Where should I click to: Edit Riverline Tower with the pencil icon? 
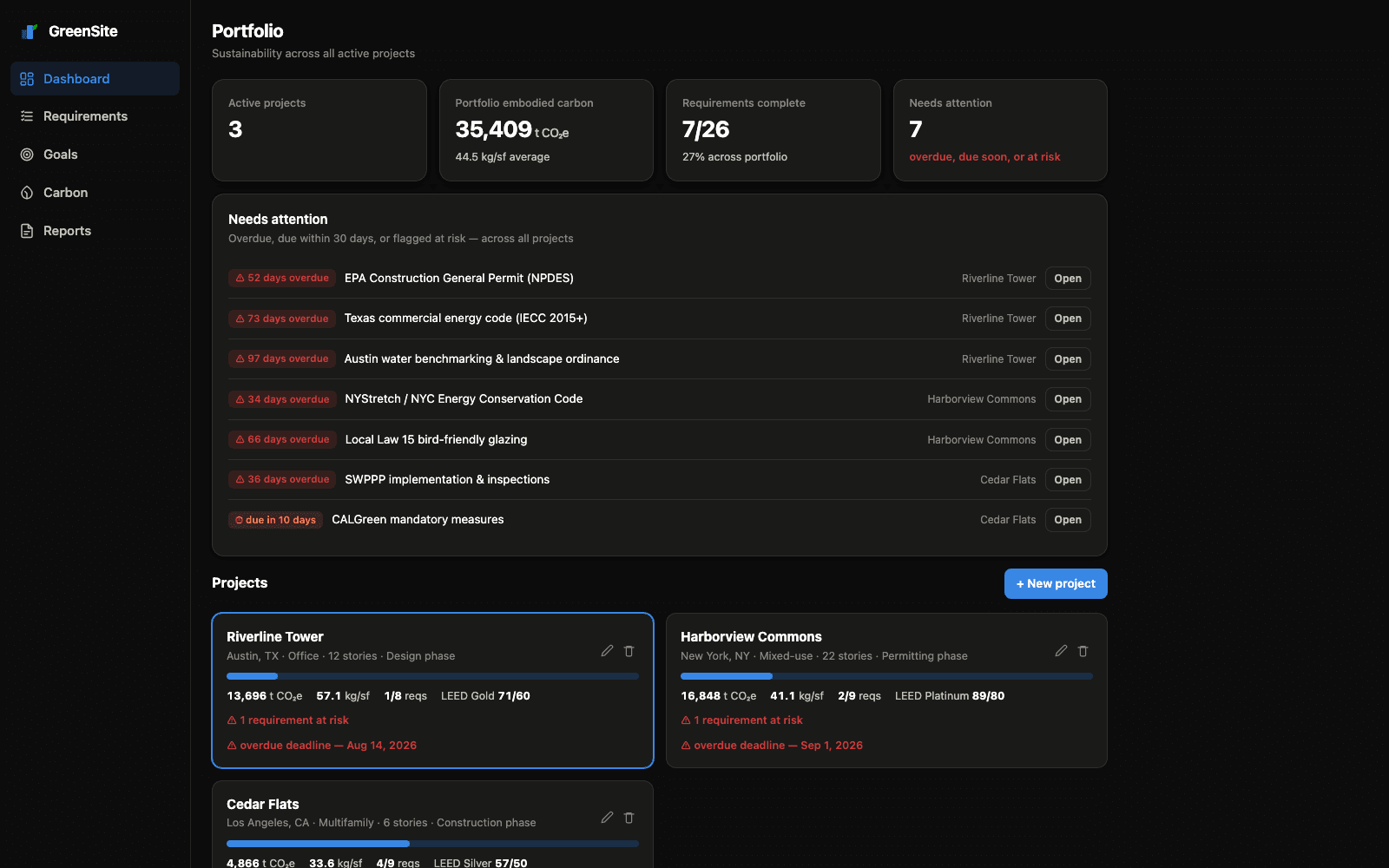tap(607, 651)
